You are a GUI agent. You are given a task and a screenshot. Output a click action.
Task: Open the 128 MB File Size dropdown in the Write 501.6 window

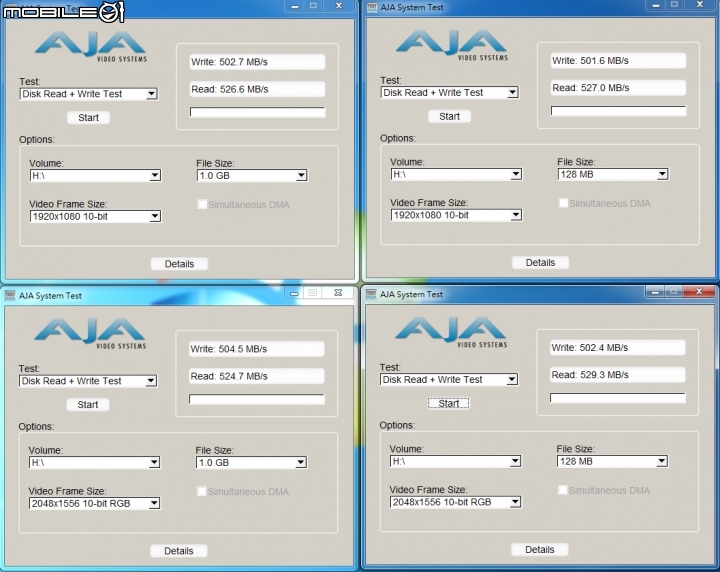click(x=613, y=174)
